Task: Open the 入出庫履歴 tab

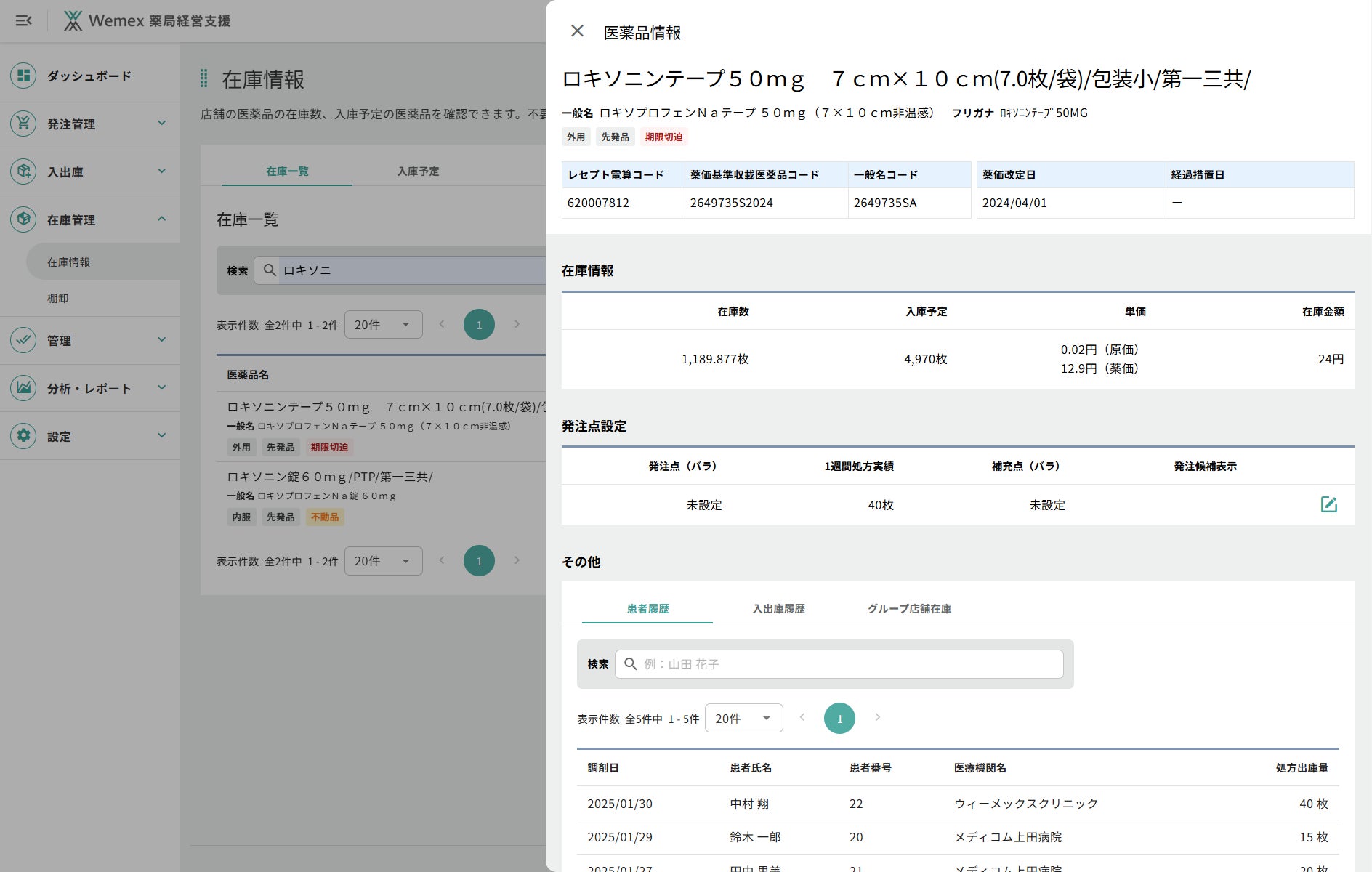Action: (x=778, y=609)
